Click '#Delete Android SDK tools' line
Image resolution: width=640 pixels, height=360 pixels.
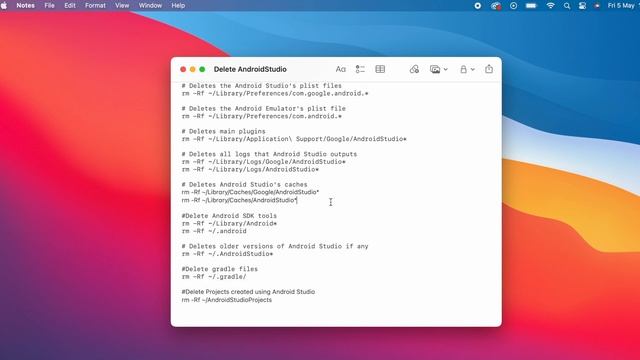tap(229, 216)
